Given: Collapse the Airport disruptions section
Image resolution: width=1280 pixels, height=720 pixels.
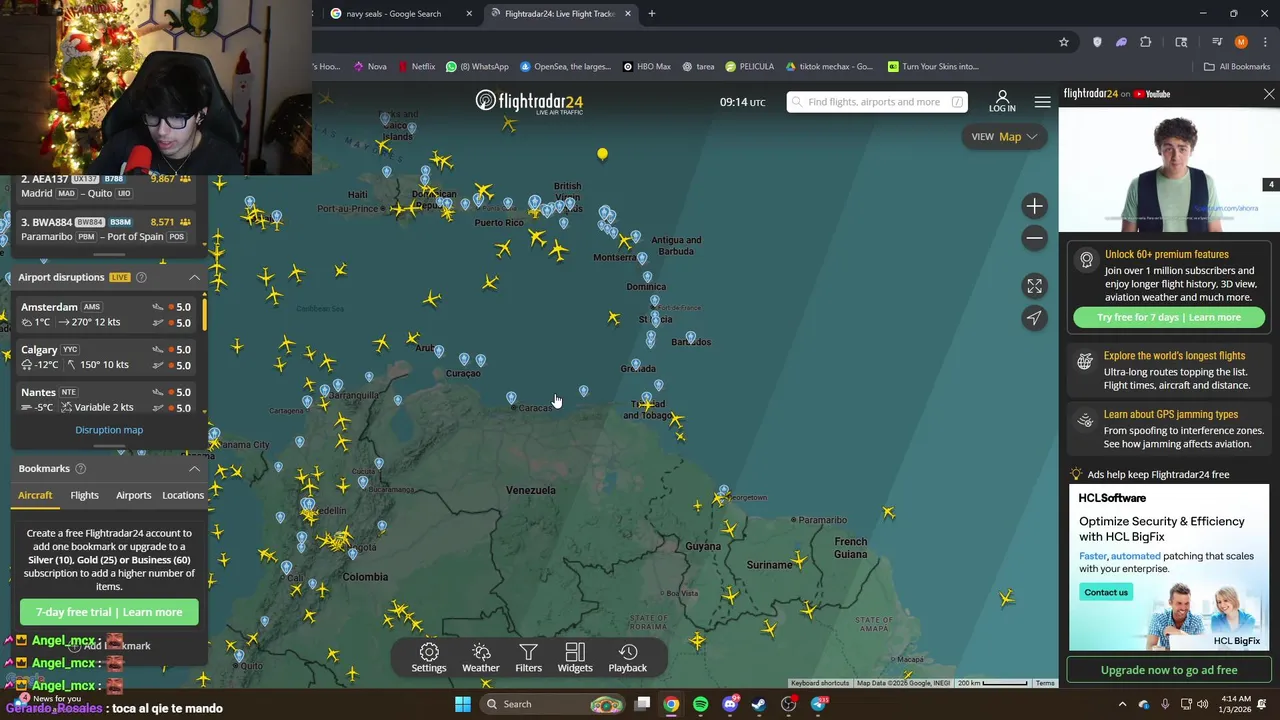Looking at the screenshot, I should tap(195, 277).
